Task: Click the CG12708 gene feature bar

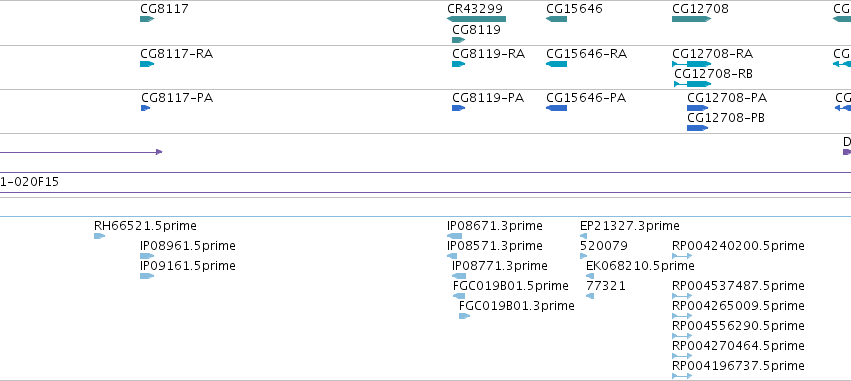Action: [x=691, y=19]
